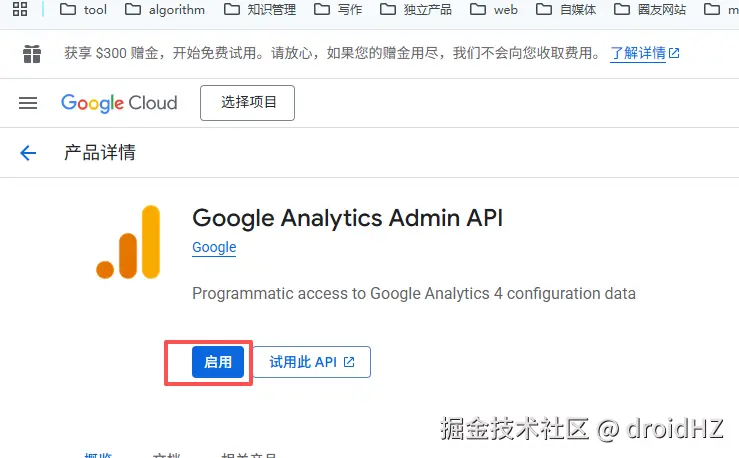Open the 独立产品 bookmarks folder
Image resolution: width=739 pixels, height=458 pixels.
point(416,9)
